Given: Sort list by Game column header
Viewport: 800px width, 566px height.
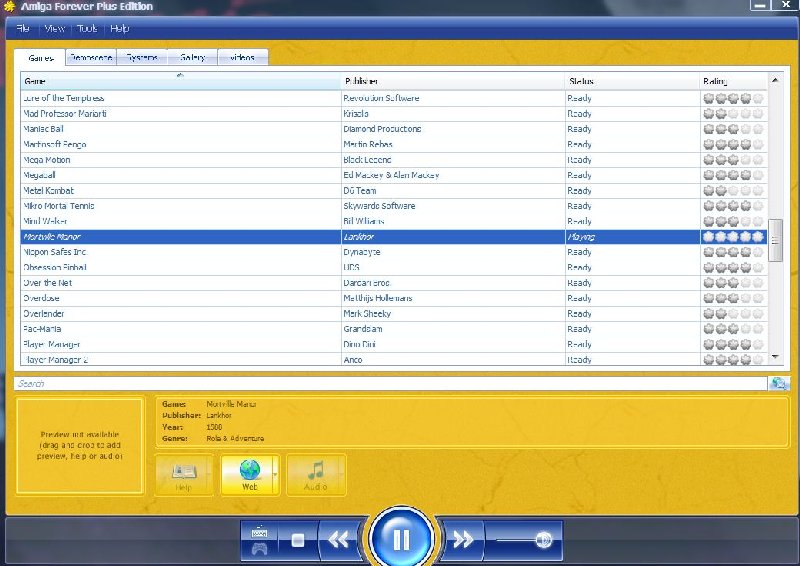Looking at the screenshot, I should point(181,81).
